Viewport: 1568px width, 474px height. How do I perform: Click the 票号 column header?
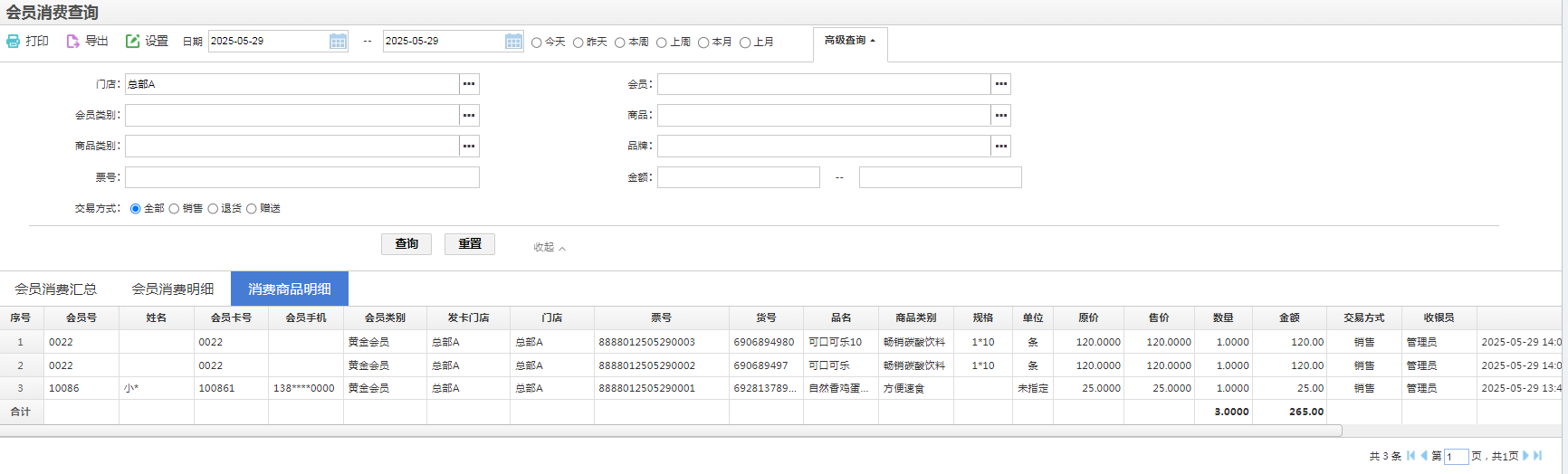(x=662, y=318)
